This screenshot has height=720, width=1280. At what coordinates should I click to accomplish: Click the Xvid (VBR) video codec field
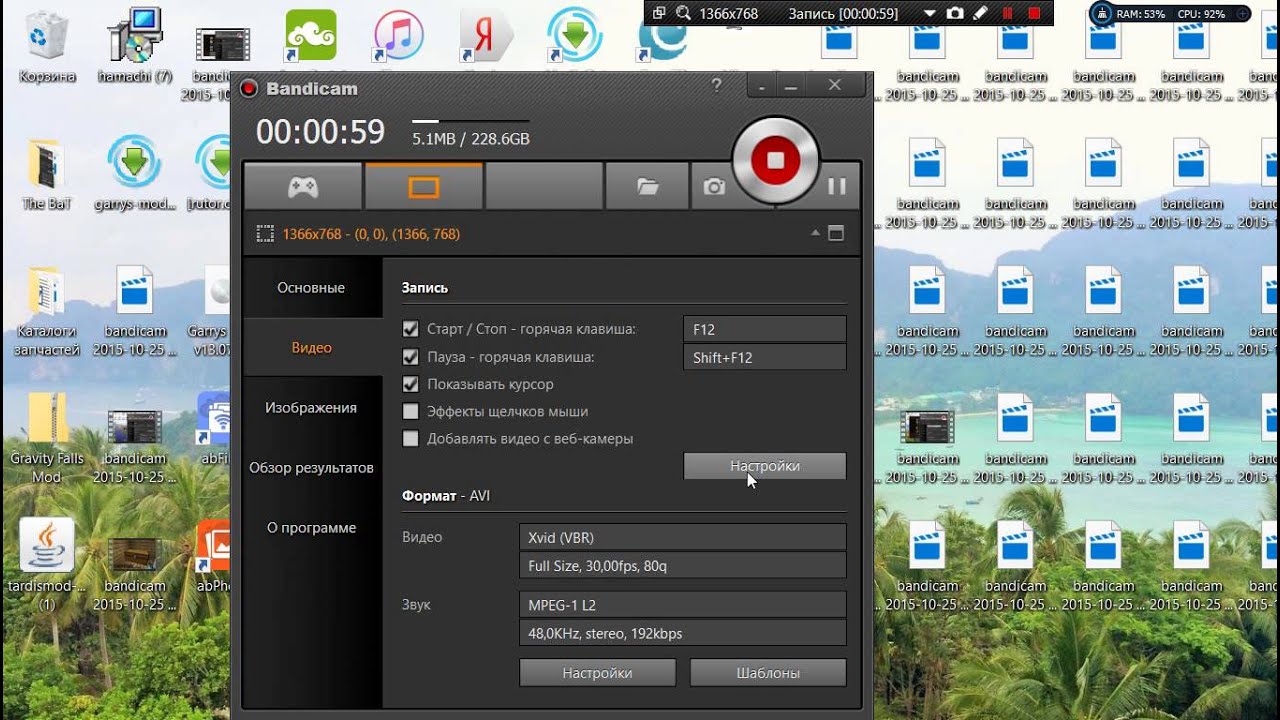(683, 537)
